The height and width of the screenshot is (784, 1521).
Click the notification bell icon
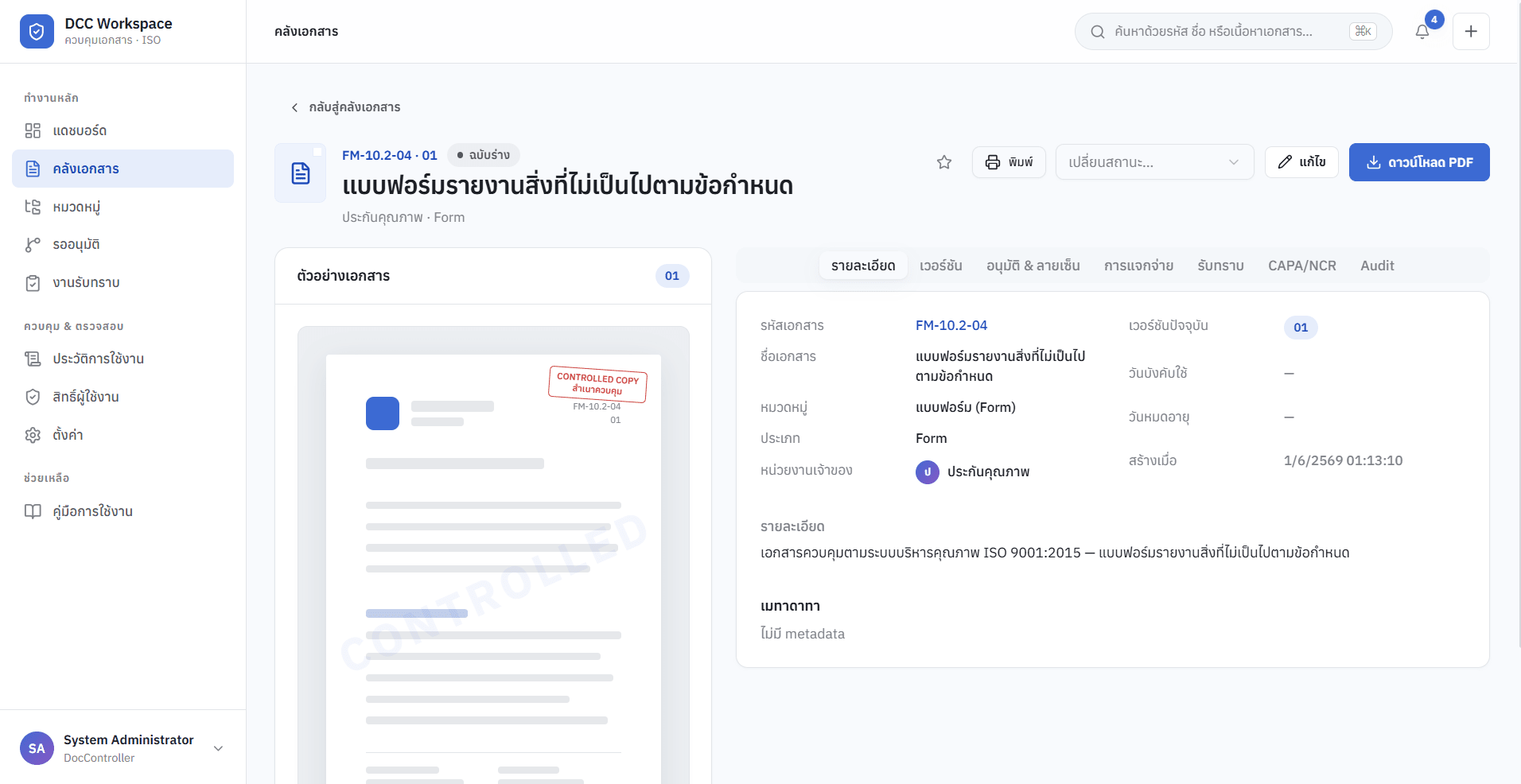(x=1422, y=32)
